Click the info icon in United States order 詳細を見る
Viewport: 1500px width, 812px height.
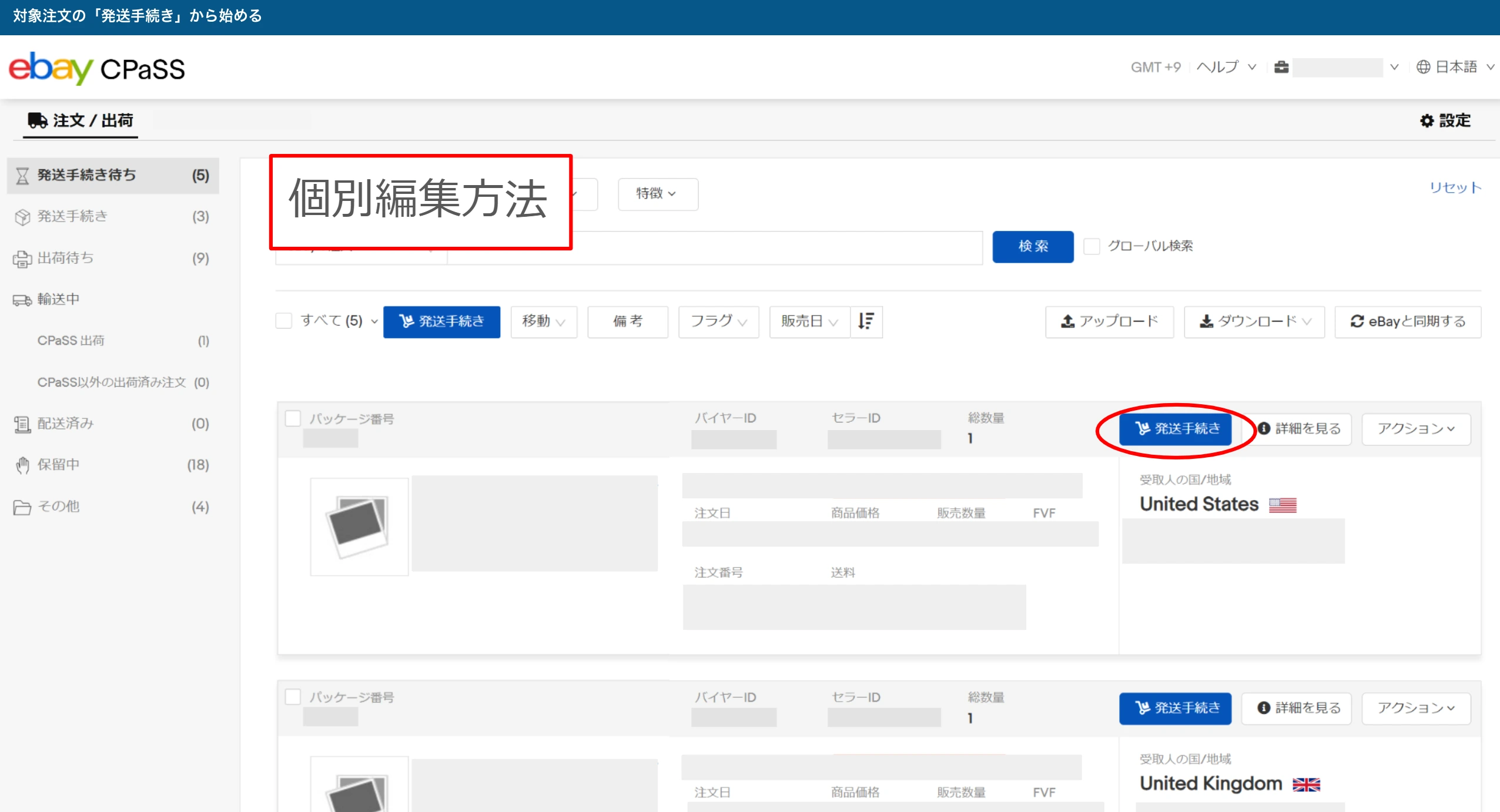pyautogui.click(x=1264, y=428)
